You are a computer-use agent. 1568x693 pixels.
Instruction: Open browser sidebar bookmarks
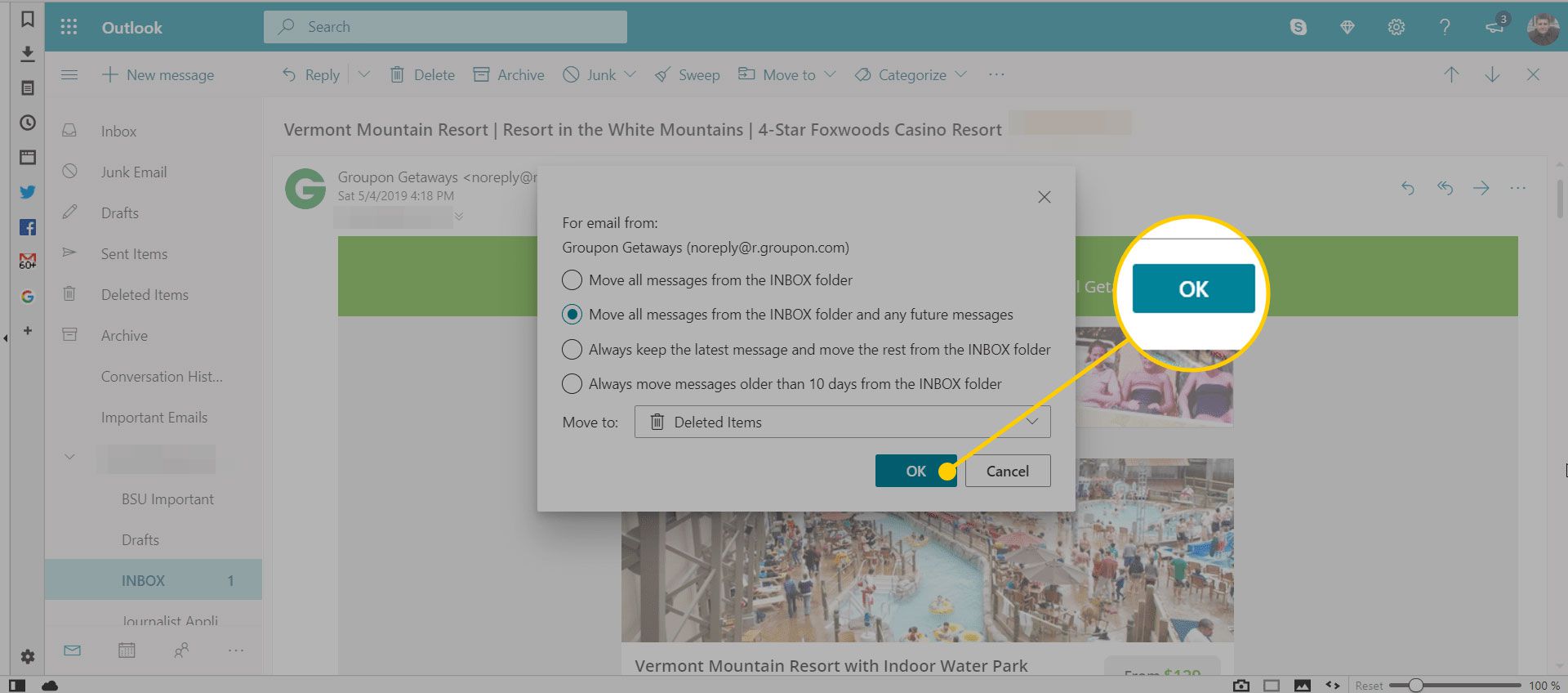28,19
